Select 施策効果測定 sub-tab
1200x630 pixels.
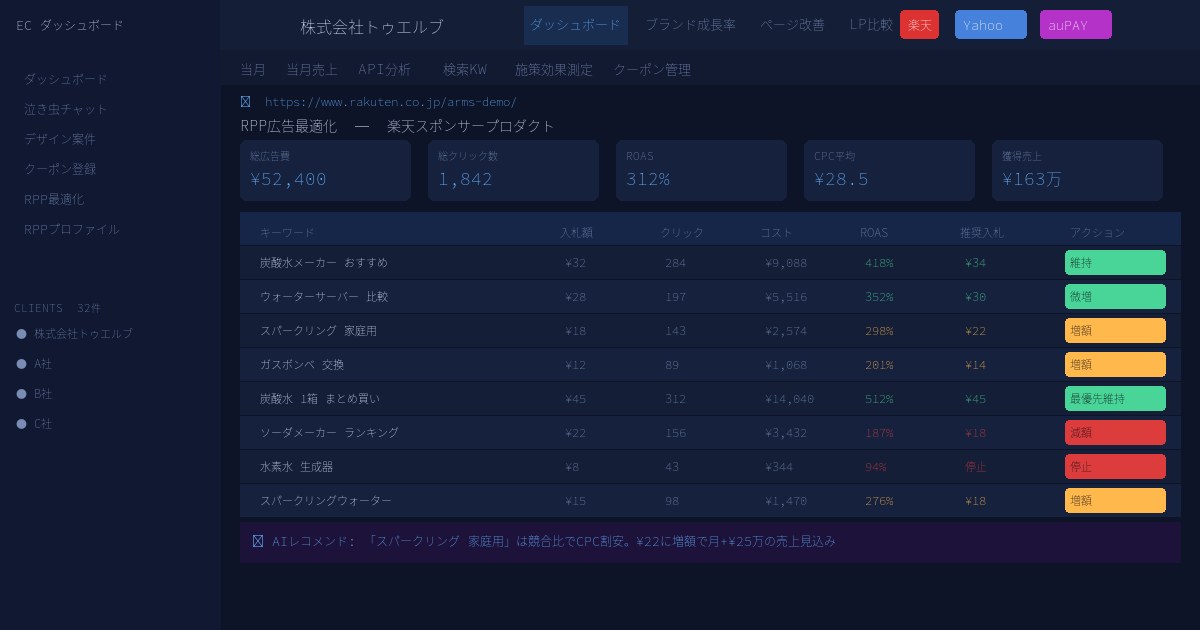click(553, 70)
